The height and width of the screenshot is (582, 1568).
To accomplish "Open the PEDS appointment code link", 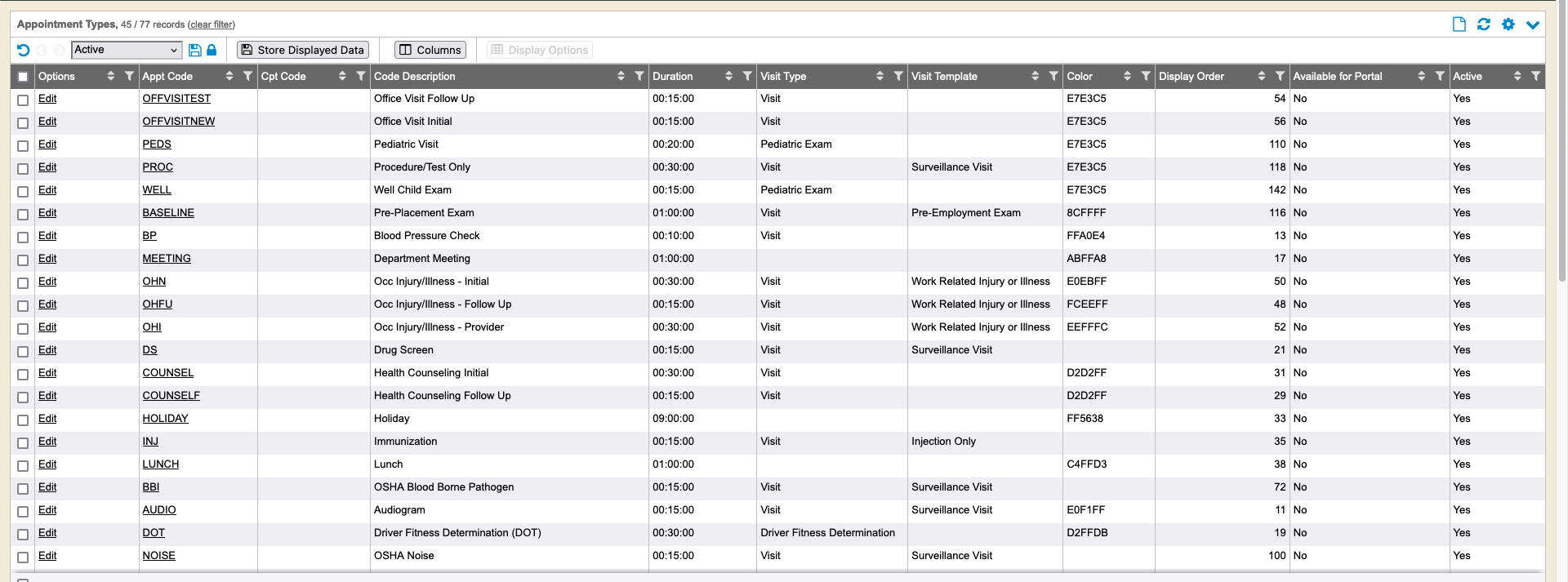I will coord(156,144).
